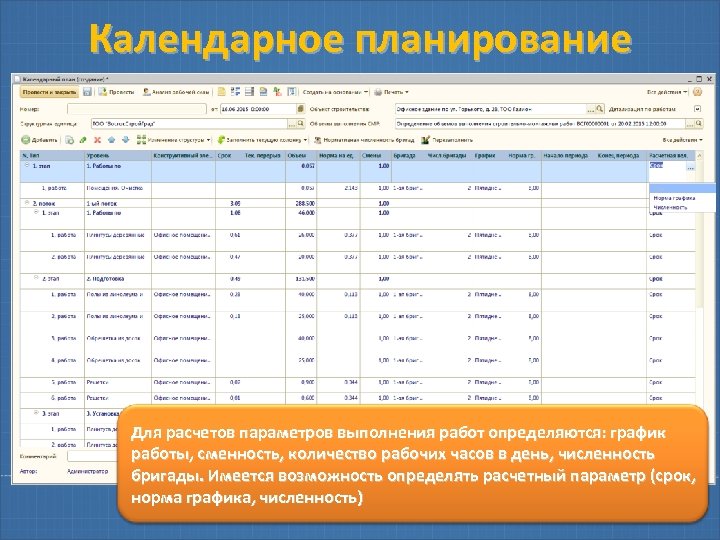The height and width of the screenshot is (540, 720).
Task: Click the ellipsis button in Структурная единица field
Action: tap(292, 124)
